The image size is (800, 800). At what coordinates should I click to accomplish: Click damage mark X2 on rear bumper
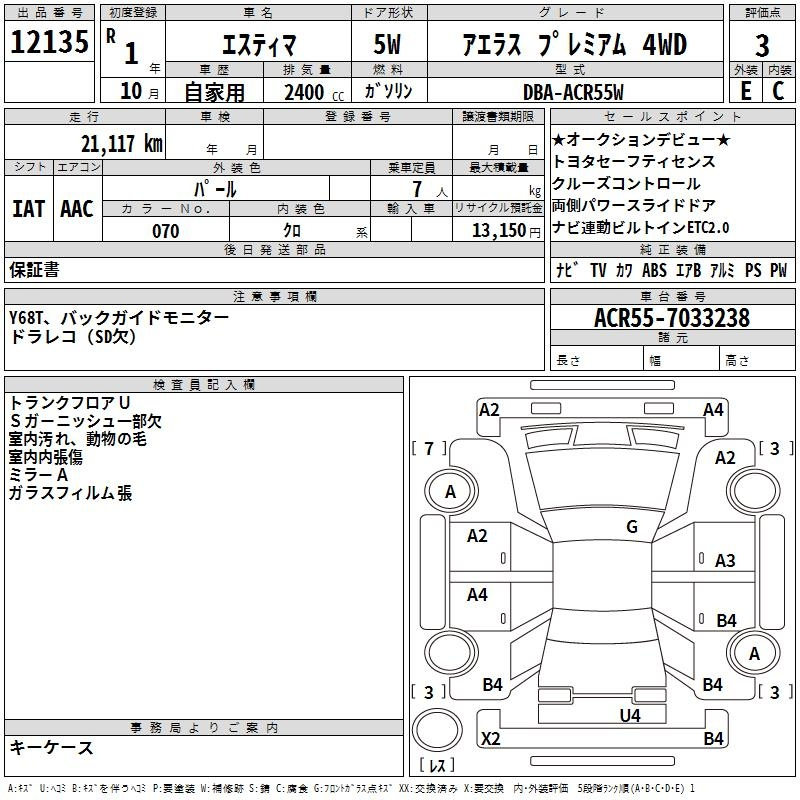click(x=490, y=738)
